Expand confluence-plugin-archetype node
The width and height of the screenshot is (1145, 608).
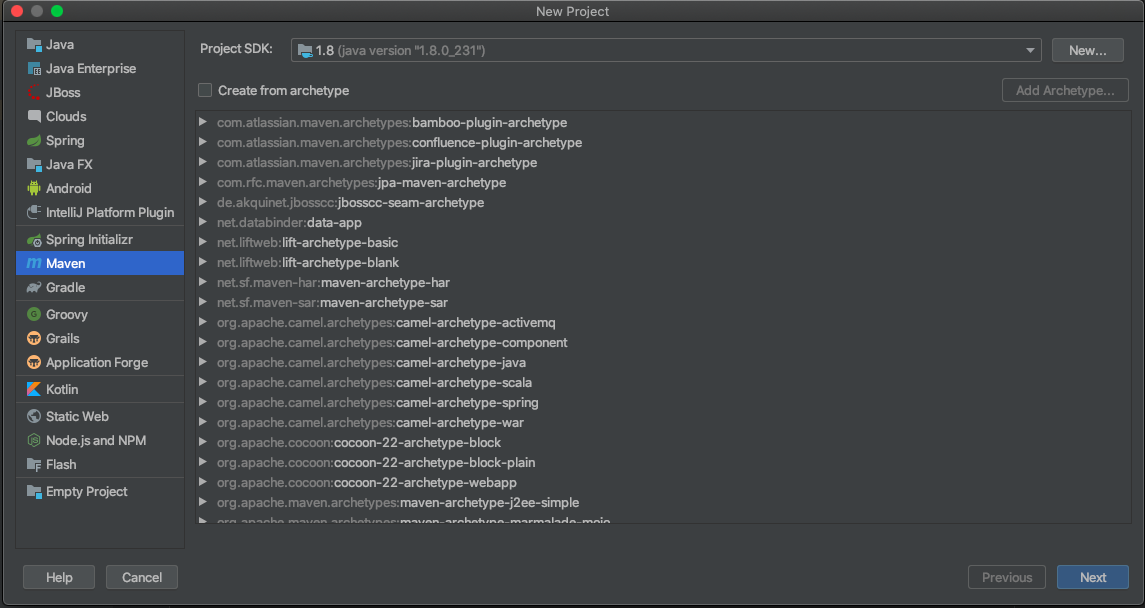click(x=203, y=142)
